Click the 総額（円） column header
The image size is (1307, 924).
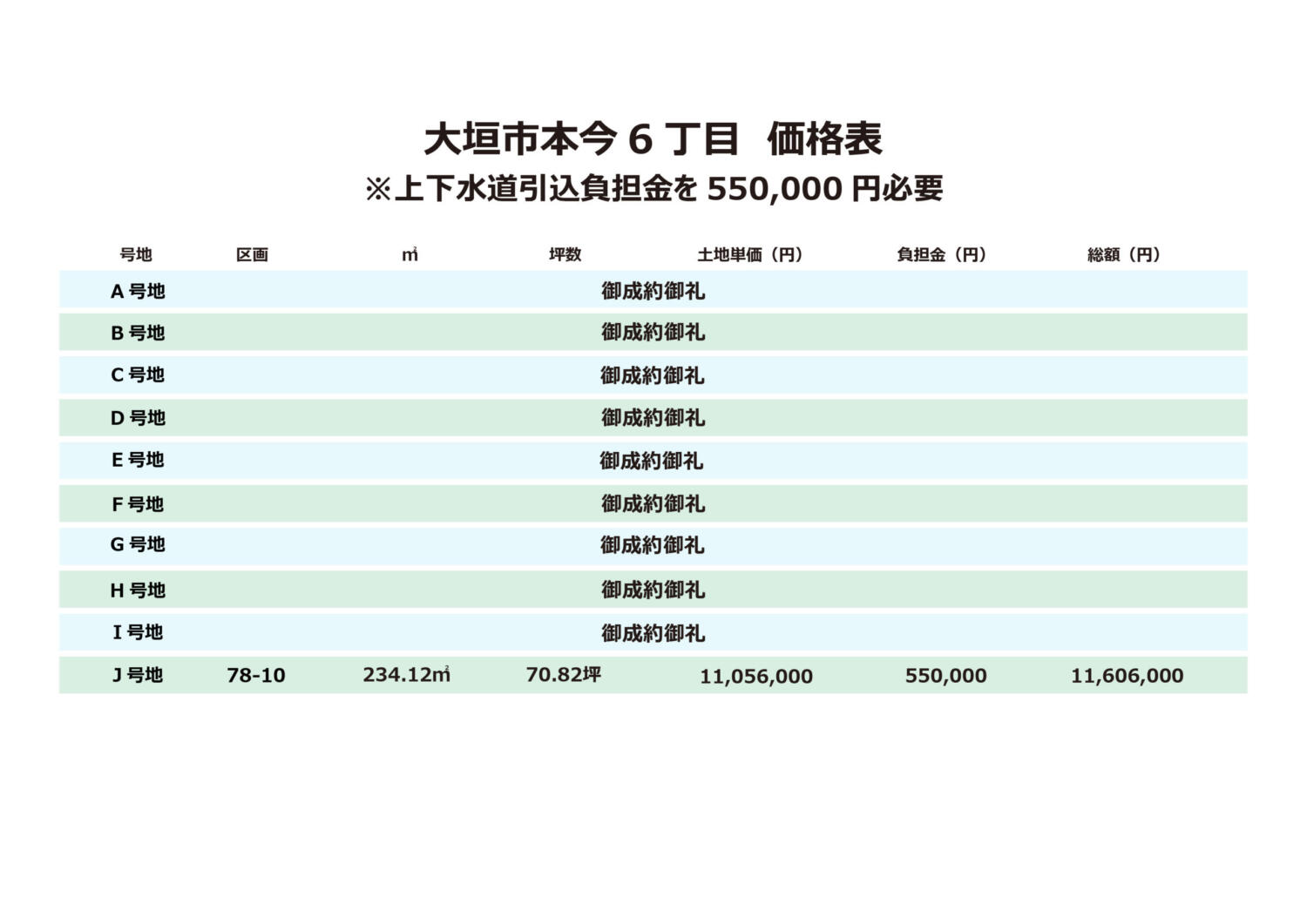pos(1124,254)
